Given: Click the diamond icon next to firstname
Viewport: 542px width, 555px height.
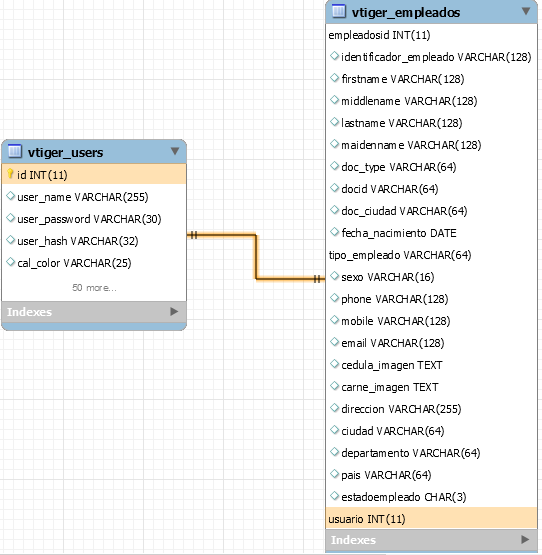Looking at the screenshot, I should coord(335,78).
